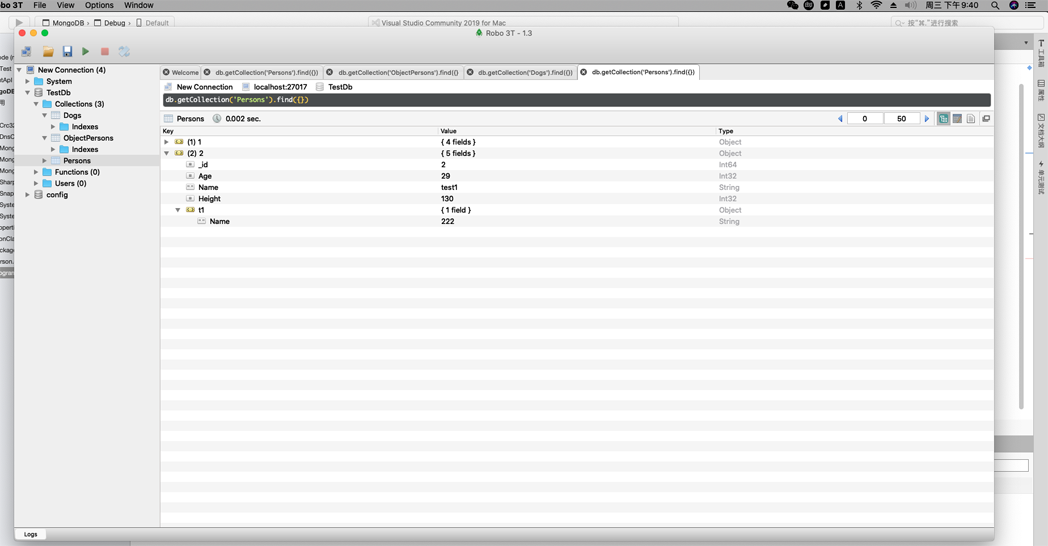Expand the System folder
The width and height of the screenshot is (1048, 546).
(27, 81)
